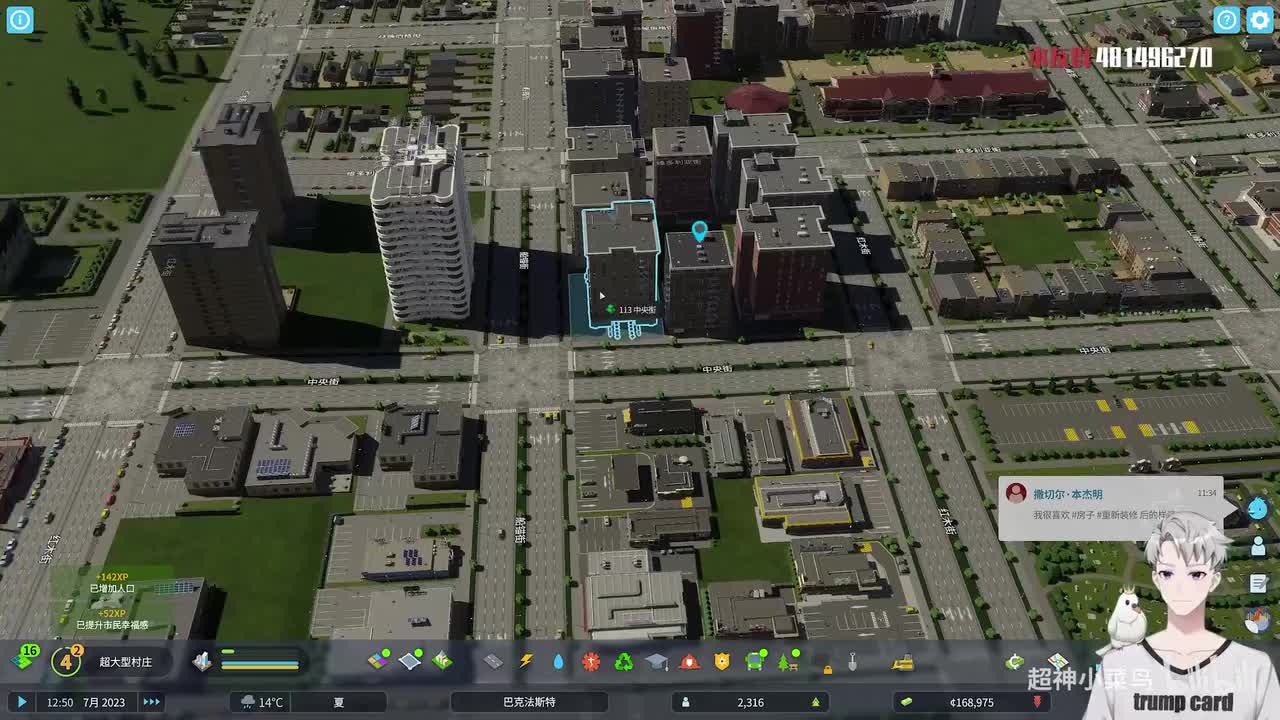
Task: Open the city statistics buildings icon
Action: tap(202, 661)
